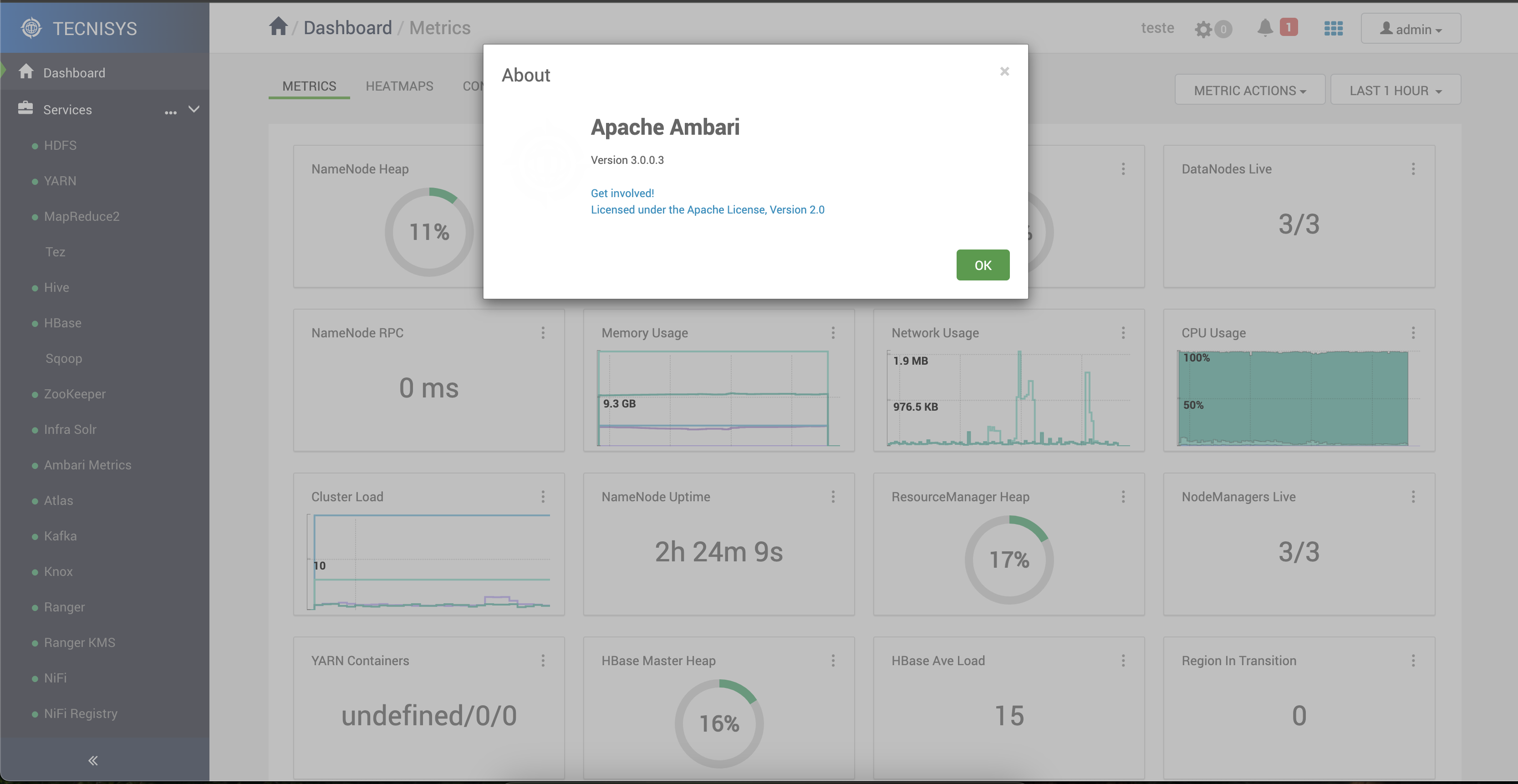Open the Ranger service
This screenshot has height=784, width=1518.
tap(64, 607)
